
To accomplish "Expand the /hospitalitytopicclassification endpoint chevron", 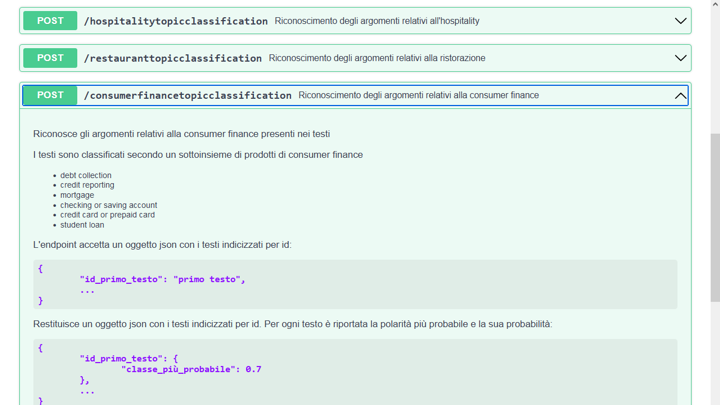I will pyautogui.click(x=680, y=21).
